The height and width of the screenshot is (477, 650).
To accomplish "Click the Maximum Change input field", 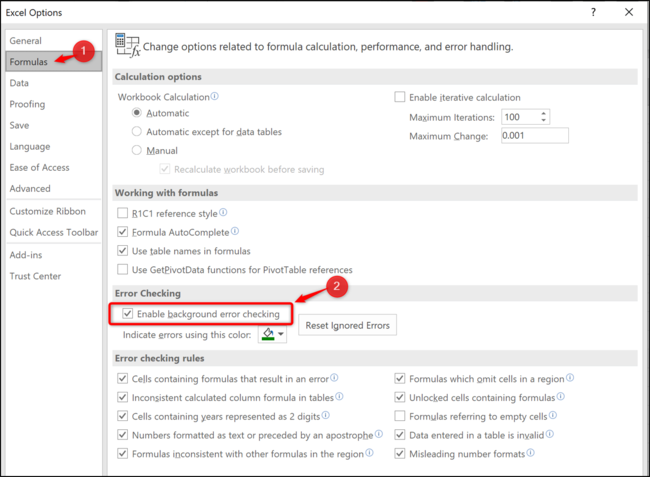I will click(535, 136).
